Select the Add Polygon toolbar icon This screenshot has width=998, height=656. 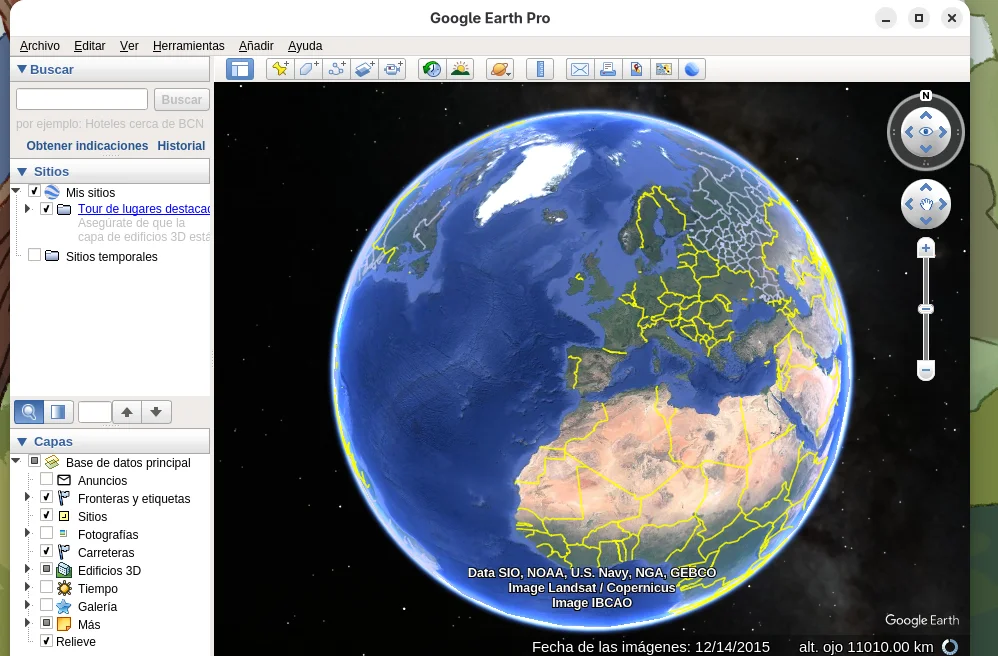(x=308, y=69)
